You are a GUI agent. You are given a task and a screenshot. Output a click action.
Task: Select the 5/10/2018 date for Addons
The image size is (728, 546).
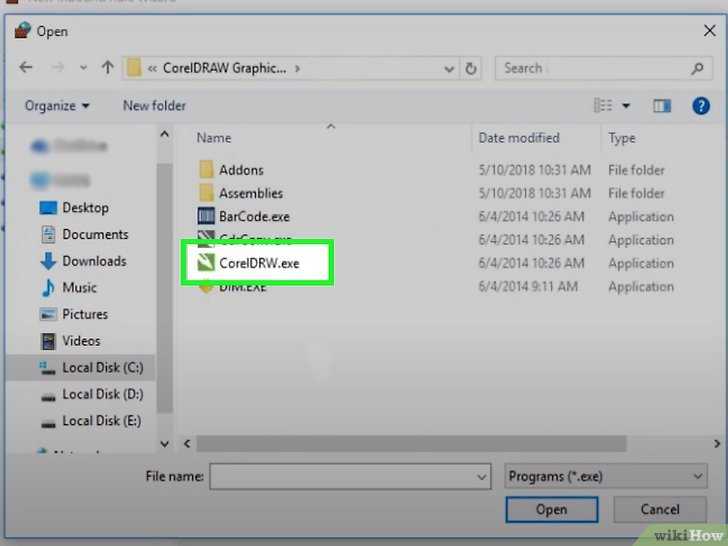click(534, 170)
